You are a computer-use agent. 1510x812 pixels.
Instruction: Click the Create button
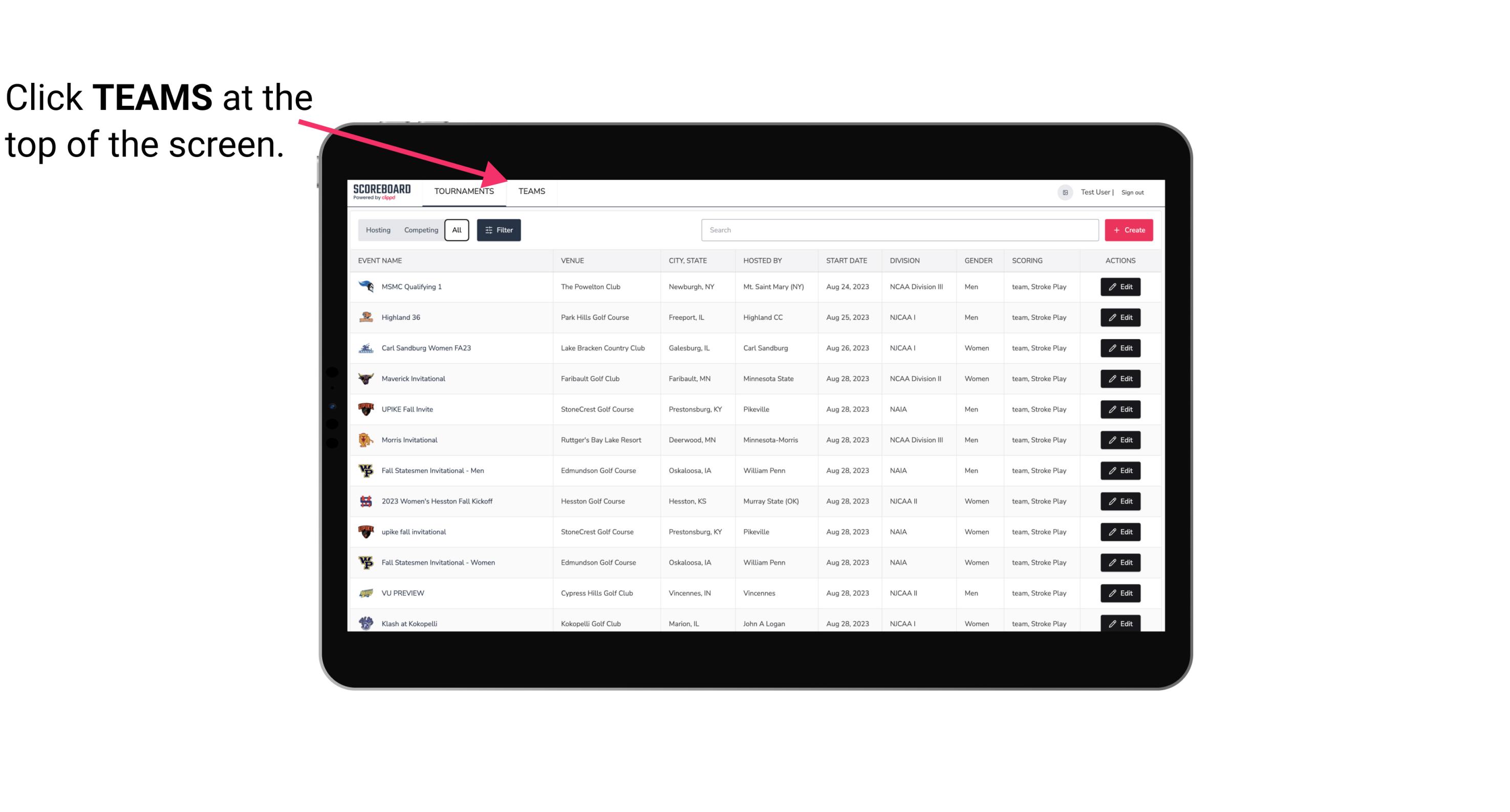click(x=1129, y=230)
